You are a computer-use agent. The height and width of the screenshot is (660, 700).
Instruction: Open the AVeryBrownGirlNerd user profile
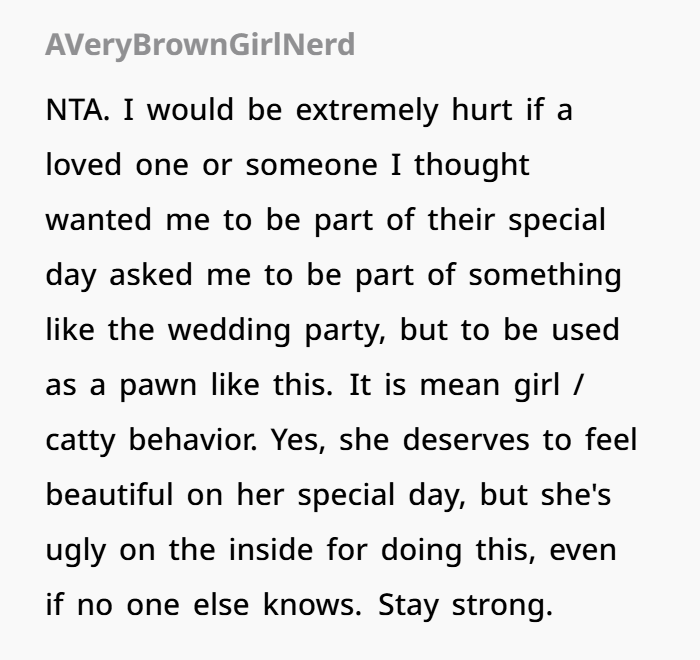tap(200, 45)
